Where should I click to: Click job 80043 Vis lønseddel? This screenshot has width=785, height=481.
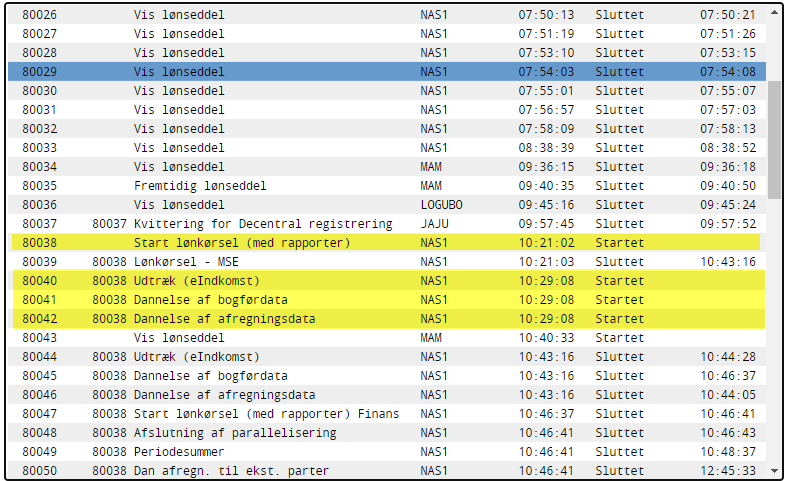[x=386, y=338]
